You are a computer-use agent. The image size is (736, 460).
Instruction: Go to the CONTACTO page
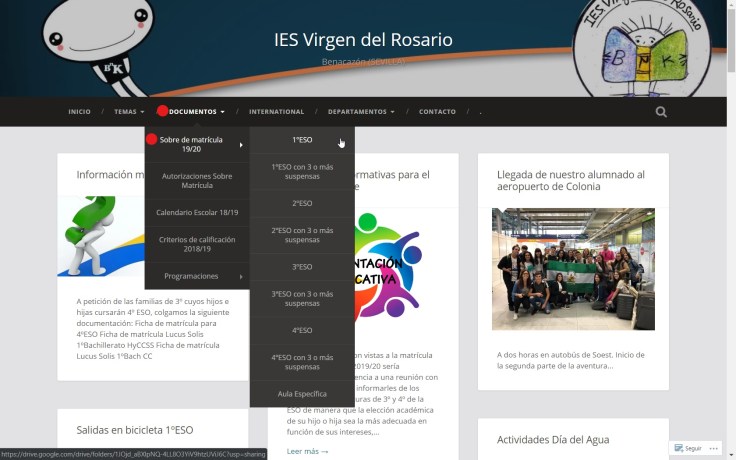tap(437, 112)
